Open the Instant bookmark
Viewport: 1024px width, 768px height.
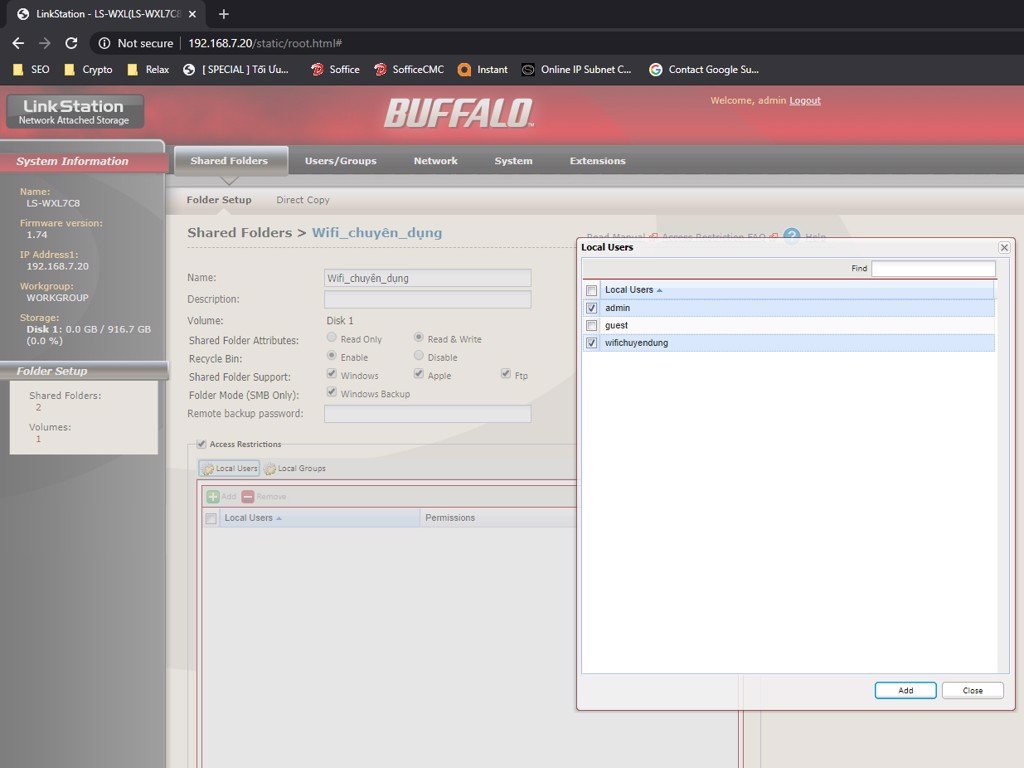[x=483, y=69]
